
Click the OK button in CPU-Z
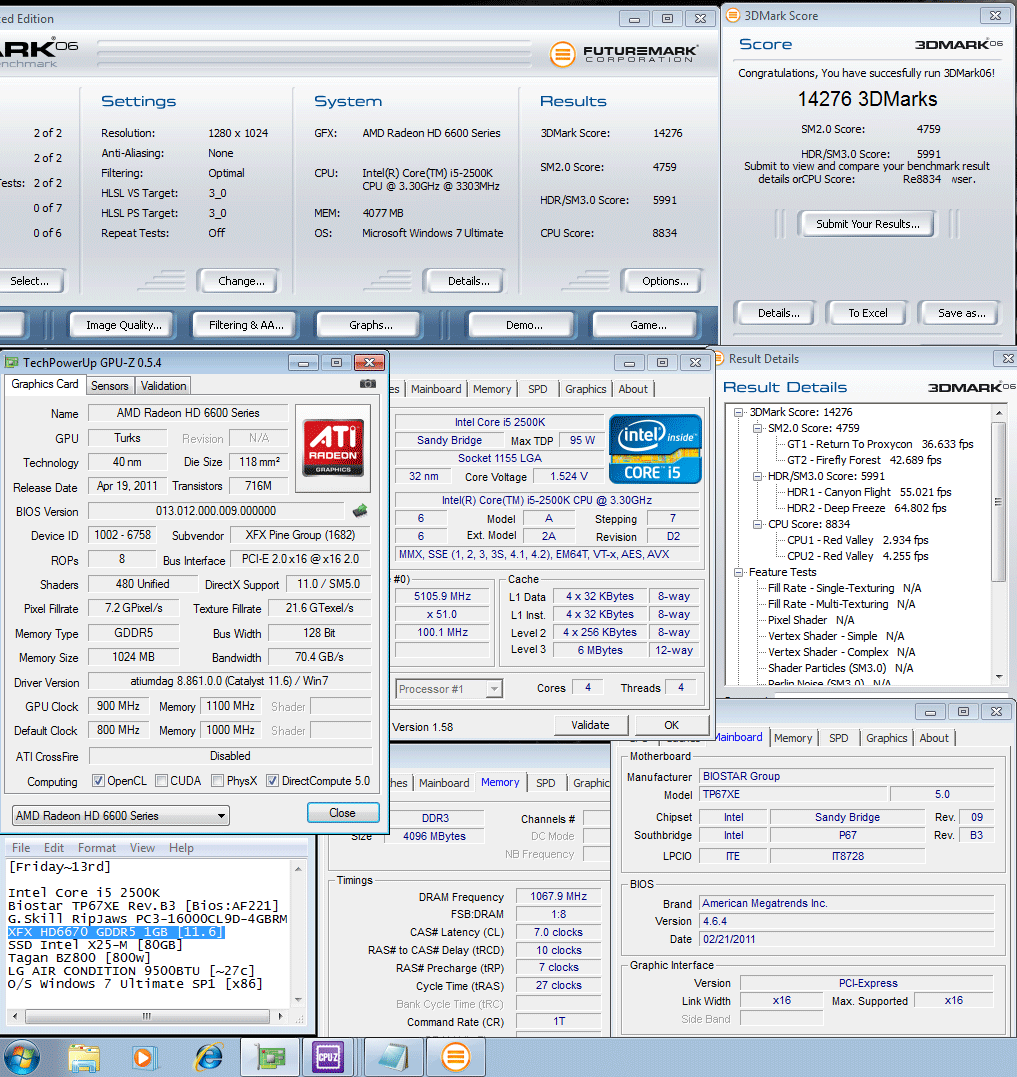(x=671, y=725)
